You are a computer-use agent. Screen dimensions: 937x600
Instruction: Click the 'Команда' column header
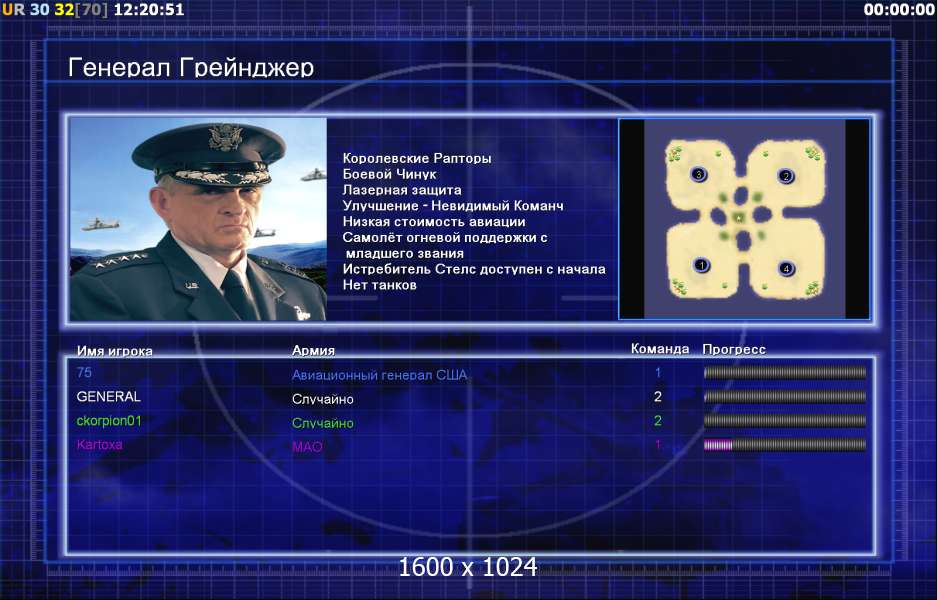pos(660,348)
